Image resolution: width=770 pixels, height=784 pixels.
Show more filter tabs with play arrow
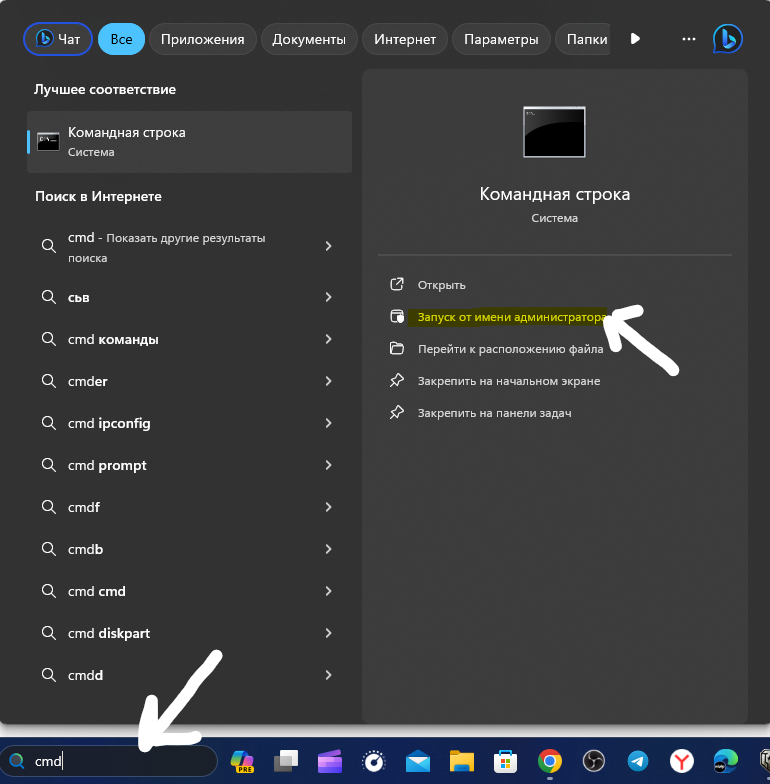[635, 39]
